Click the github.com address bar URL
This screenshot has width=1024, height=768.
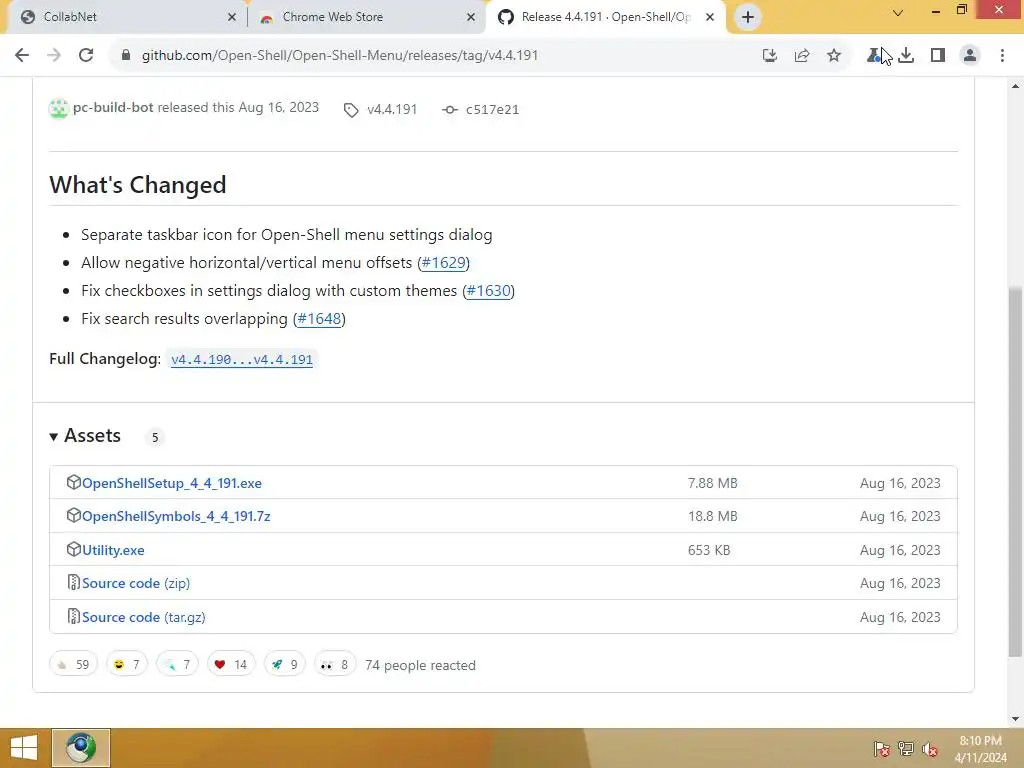[x=340, y=56]
